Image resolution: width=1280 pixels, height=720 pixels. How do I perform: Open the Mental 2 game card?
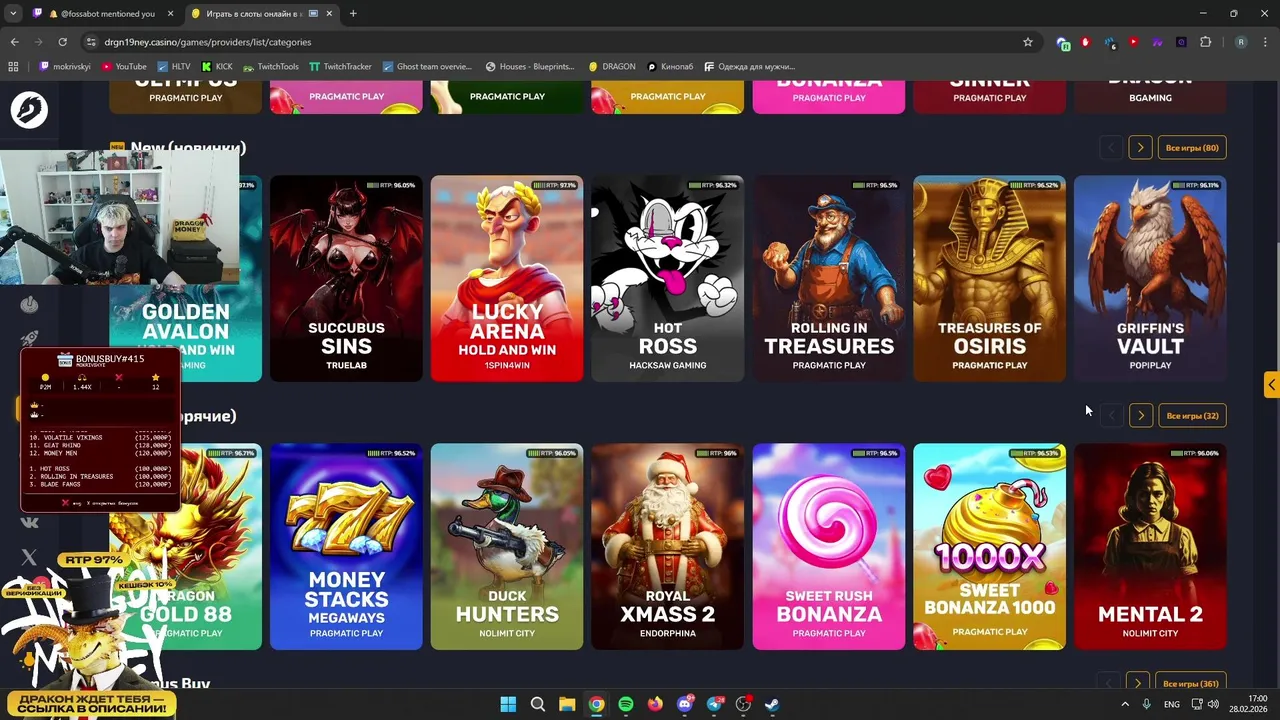point(1150,547)
